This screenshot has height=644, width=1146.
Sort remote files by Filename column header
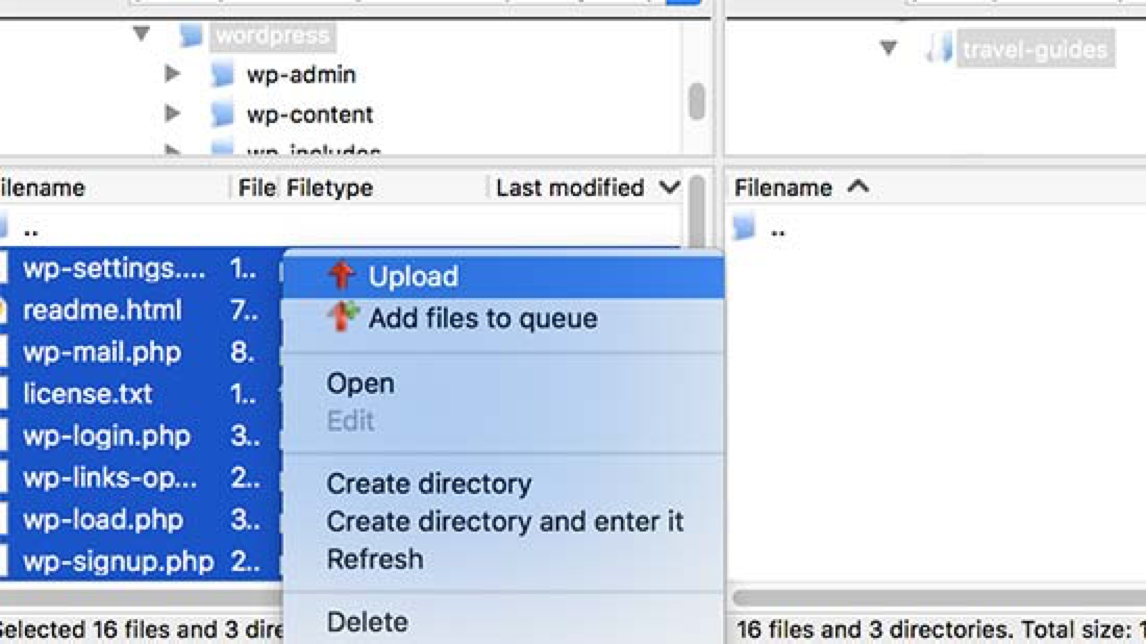pyautogui.click(x=783, y=188)
